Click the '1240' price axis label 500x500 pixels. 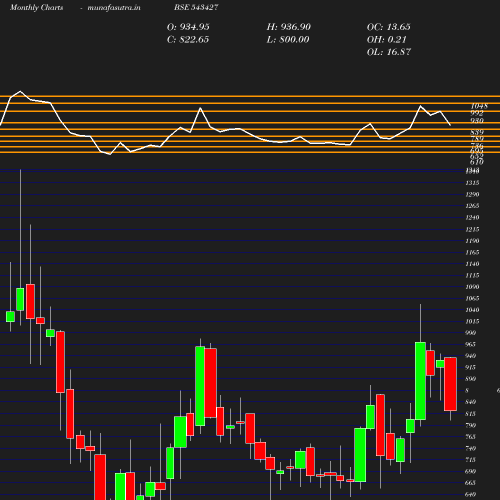(x=472, y=217)
